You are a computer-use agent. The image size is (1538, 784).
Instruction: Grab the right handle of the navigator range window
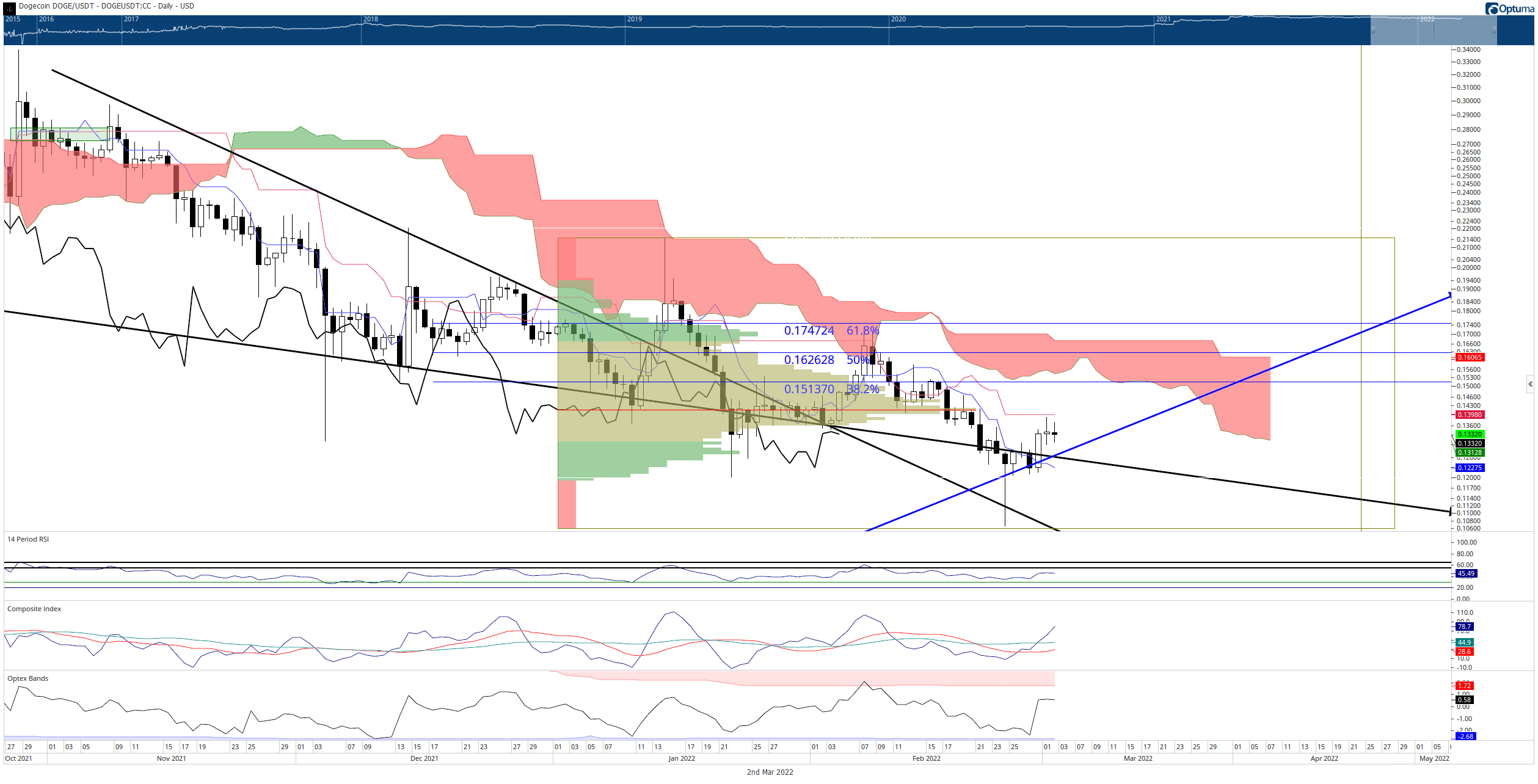tap(1494, 30)
